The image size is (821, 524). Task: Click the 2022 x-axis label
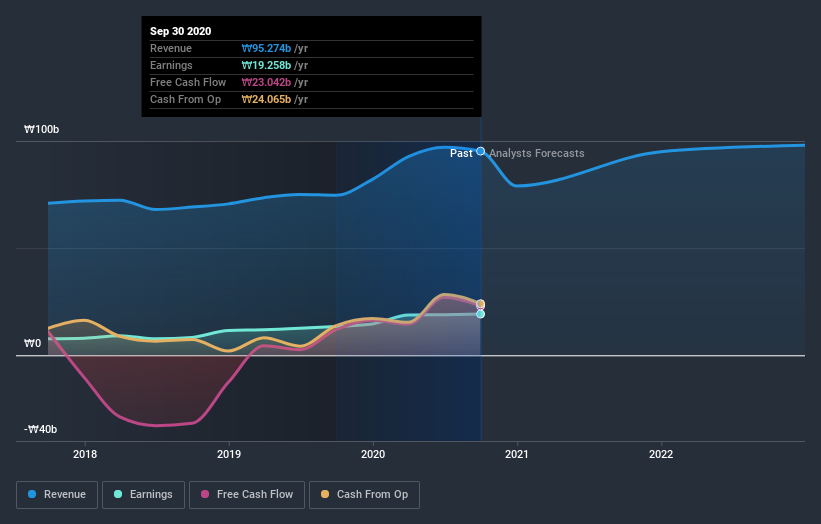[x=661, y=454]
